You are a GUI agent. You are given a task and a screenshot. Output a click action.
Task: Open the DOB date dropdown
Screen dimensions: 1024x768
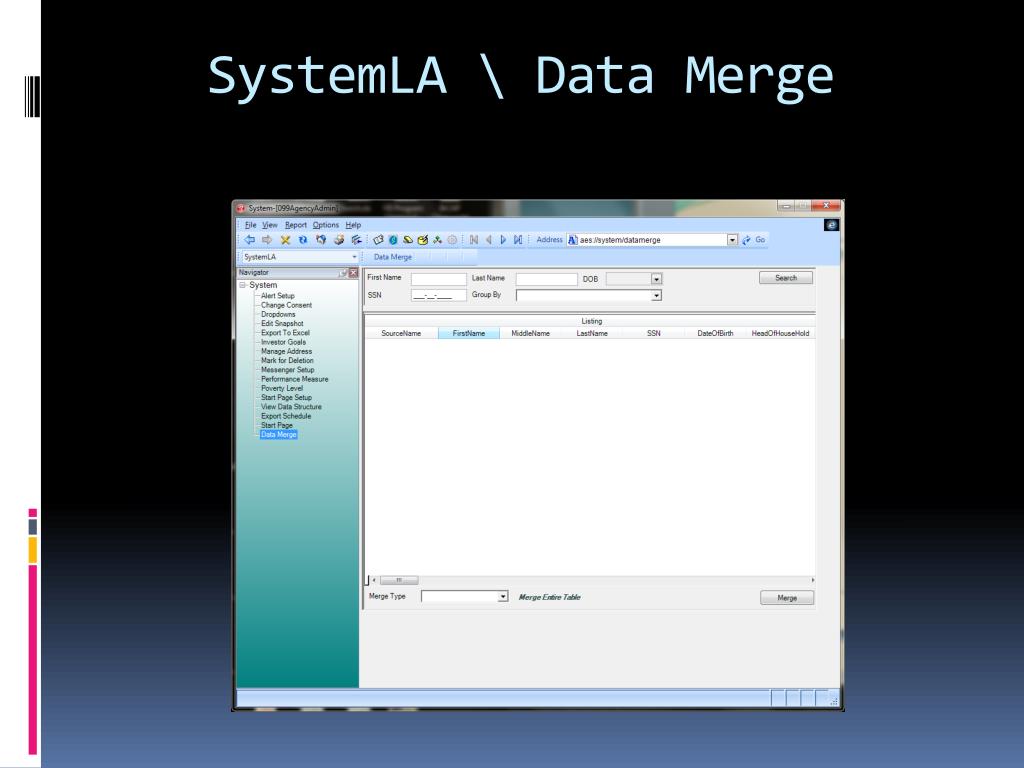coord(656,279)
